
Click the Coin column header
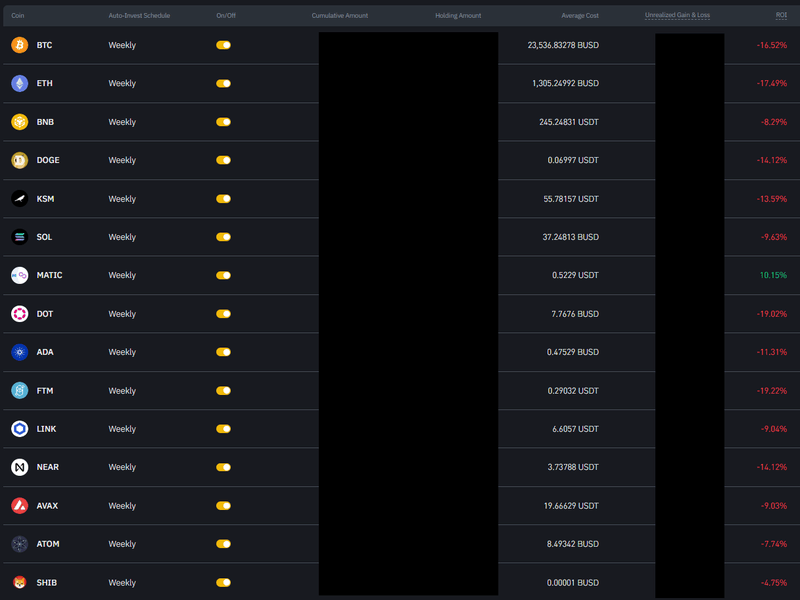pyautogui.click(x=18, y=15)
